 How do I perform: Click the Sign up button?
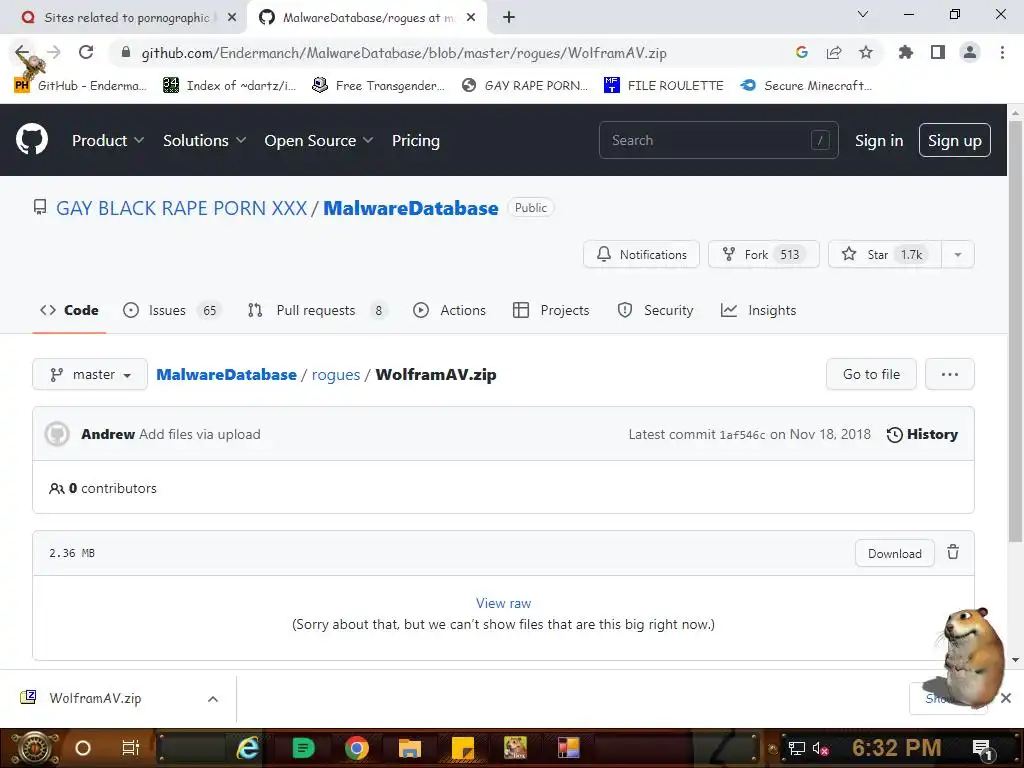pyautogui.click(x=955, y=140)
